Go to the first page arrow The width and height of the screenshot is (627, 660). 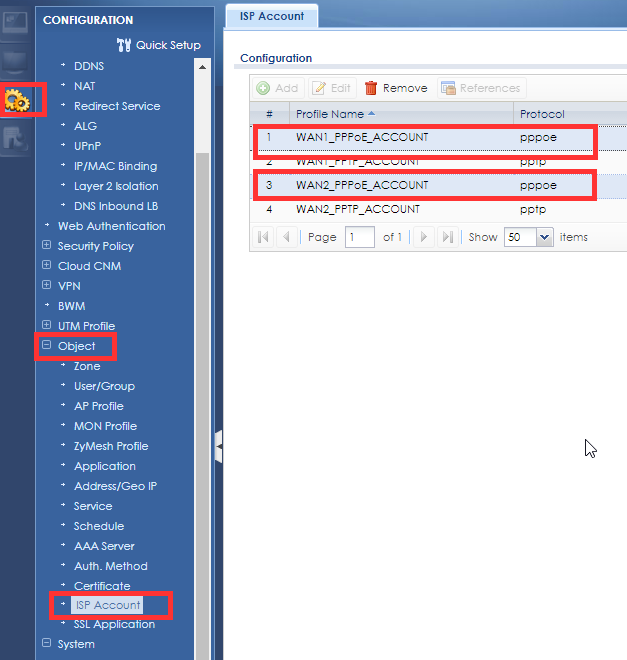(x=263, y=237)
